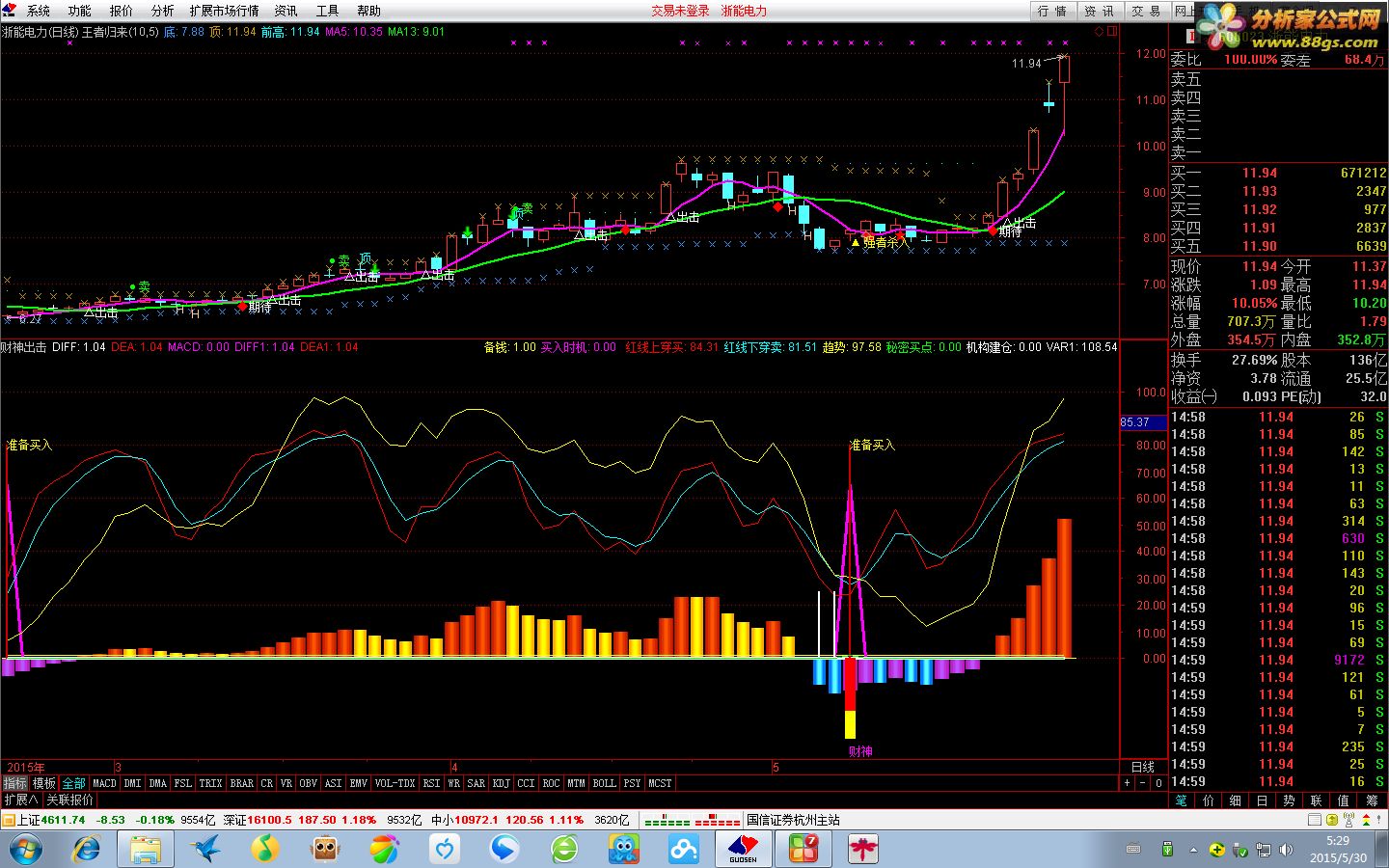Click the yellow square status bar icon

[1332, 820]
